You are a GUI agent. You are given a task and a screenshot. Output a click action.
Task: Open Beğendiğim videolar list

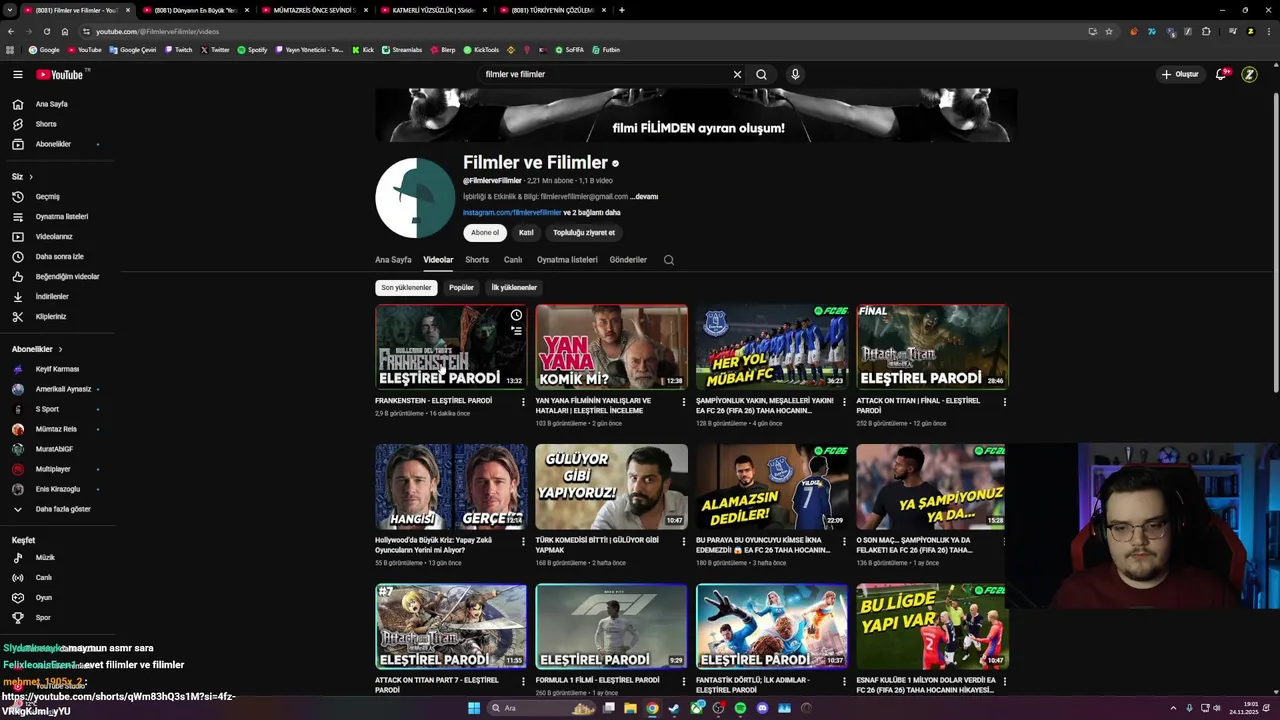67,276
